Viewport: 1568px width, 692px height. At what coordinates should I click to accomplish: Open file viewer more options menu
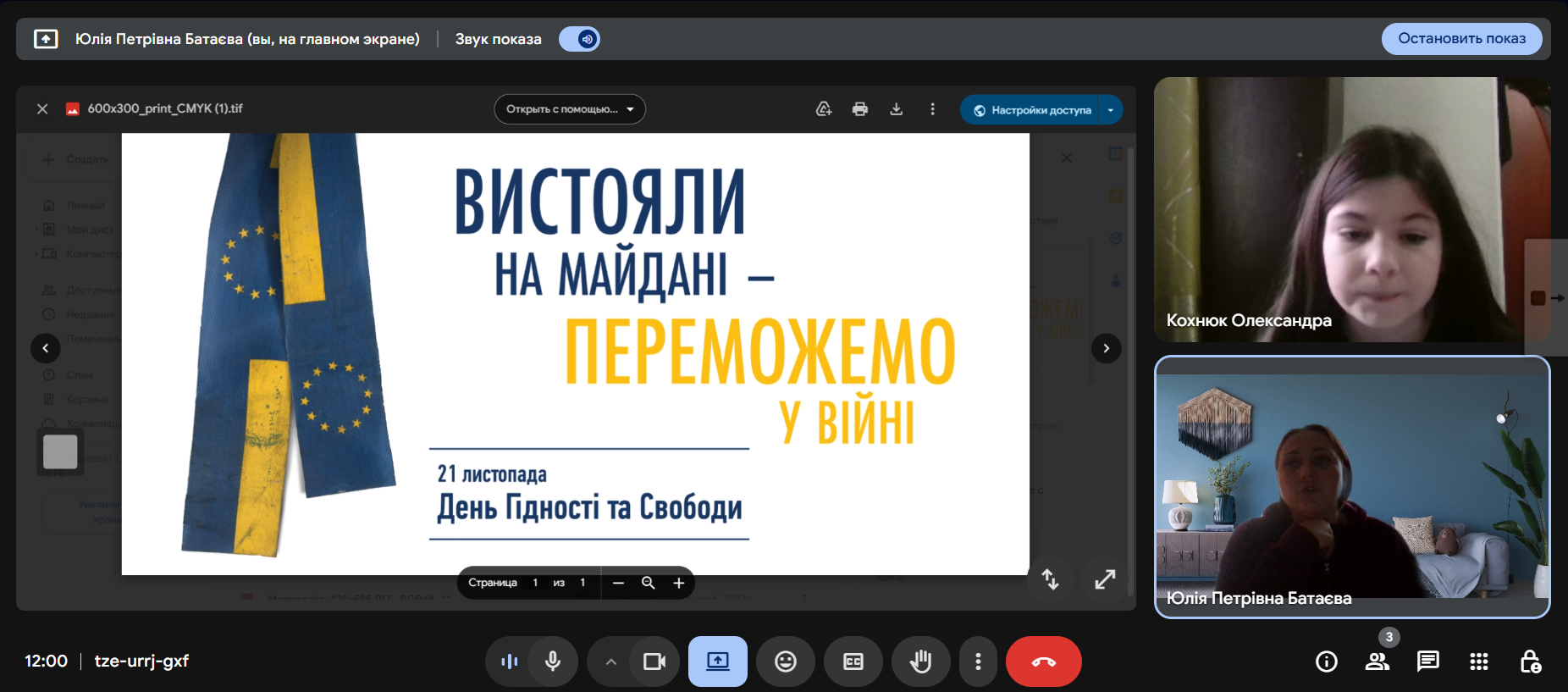(933, 109)
